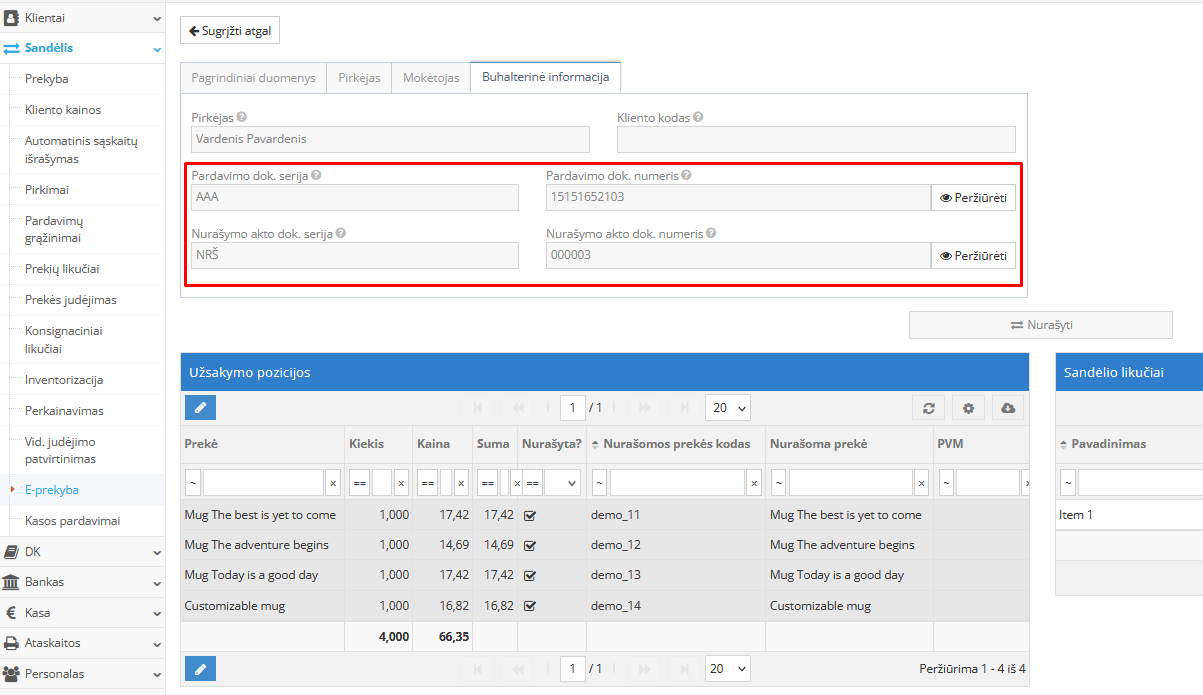Image resolution: width=1203 pixels, height=695 pixels.
Task: Open the grid settings gear icon
Action: tap(967, 408)
